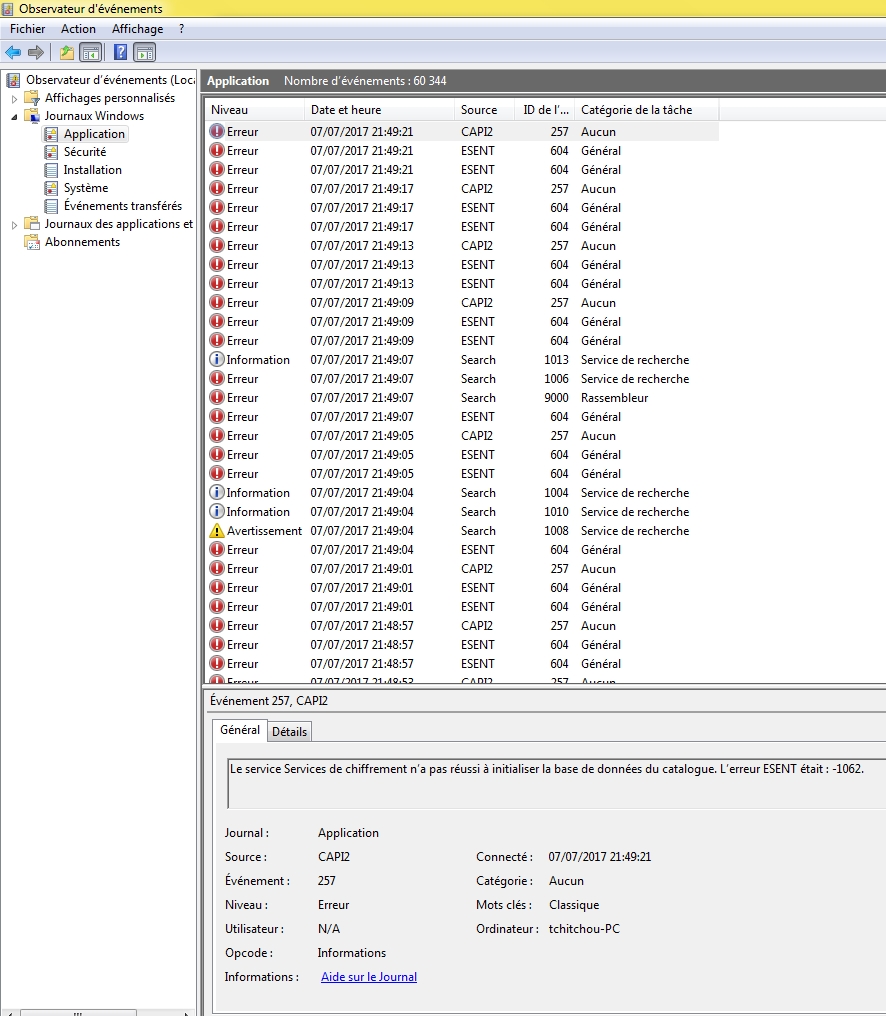The height and width of the screenshot is (1016, 886).
Task: Select Événements transférés in the tree
Action: point(122,206)
